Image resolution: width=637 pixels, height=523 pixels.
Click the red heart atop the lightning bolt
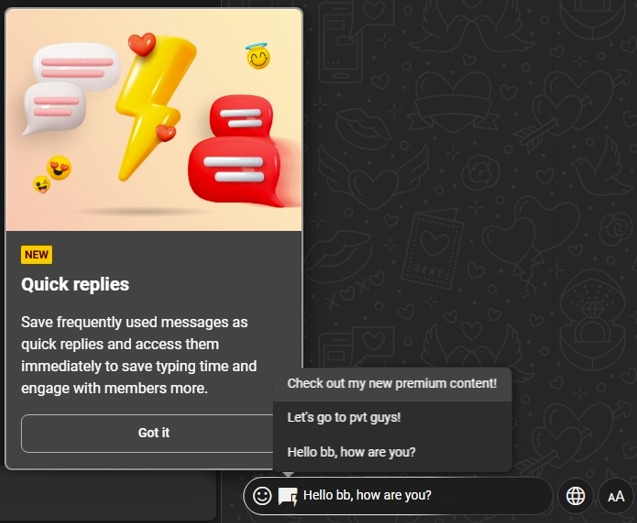(x=142, y=44)
